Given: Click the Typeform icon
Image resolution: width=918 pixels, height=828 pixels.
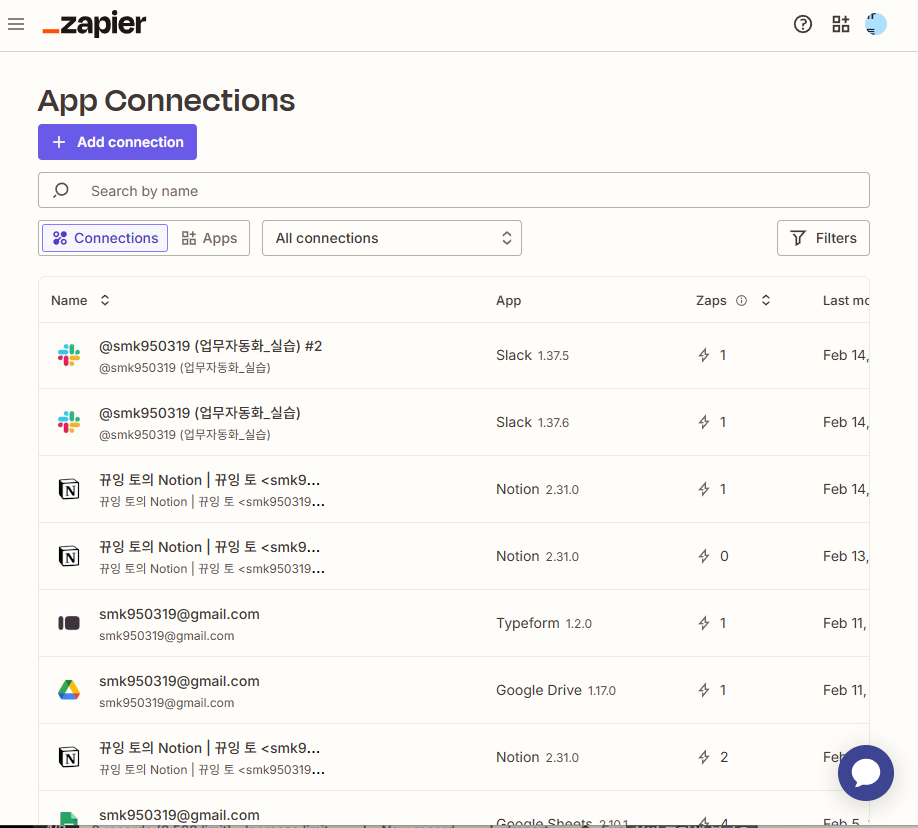Looking at the screenshot, I should click(69, 623).
